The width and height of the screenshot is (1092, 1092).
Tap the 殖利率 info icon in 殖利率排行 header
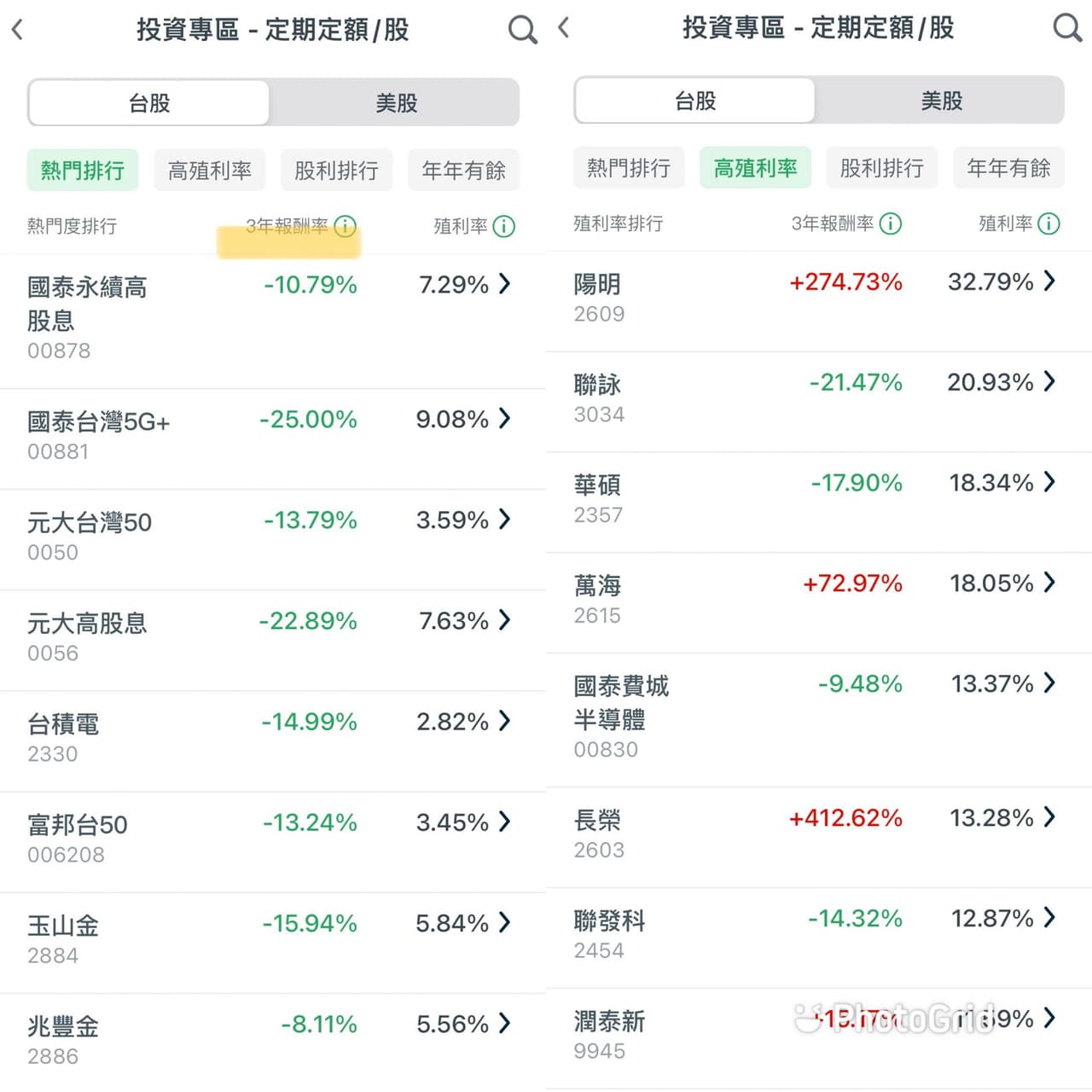(x=1048, y=224)
